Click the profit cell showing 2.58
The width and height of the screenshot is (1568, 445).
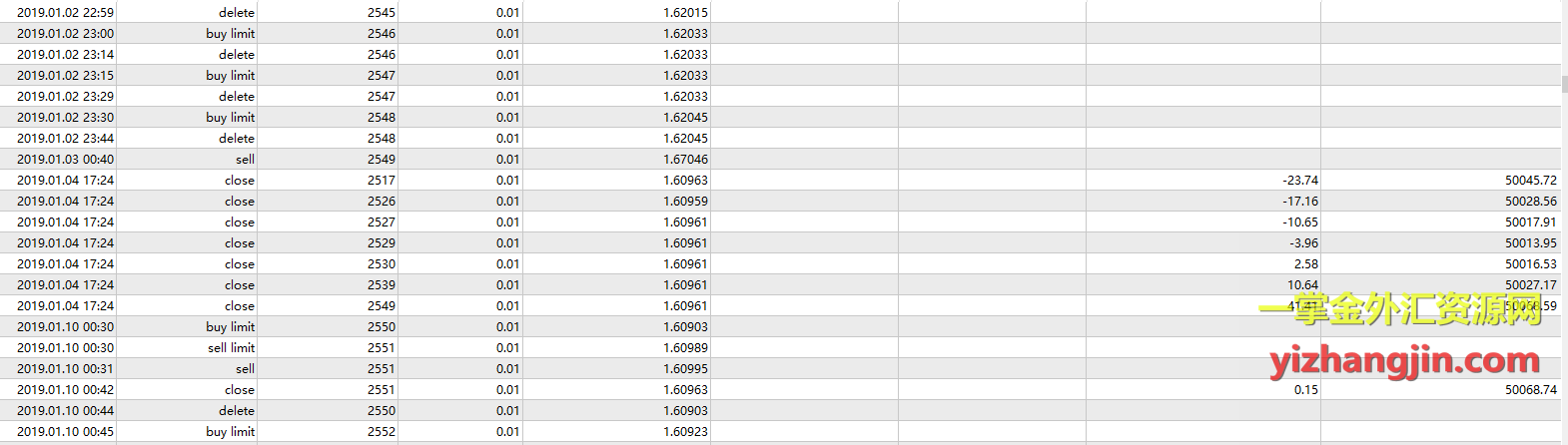coord(1306,264)
